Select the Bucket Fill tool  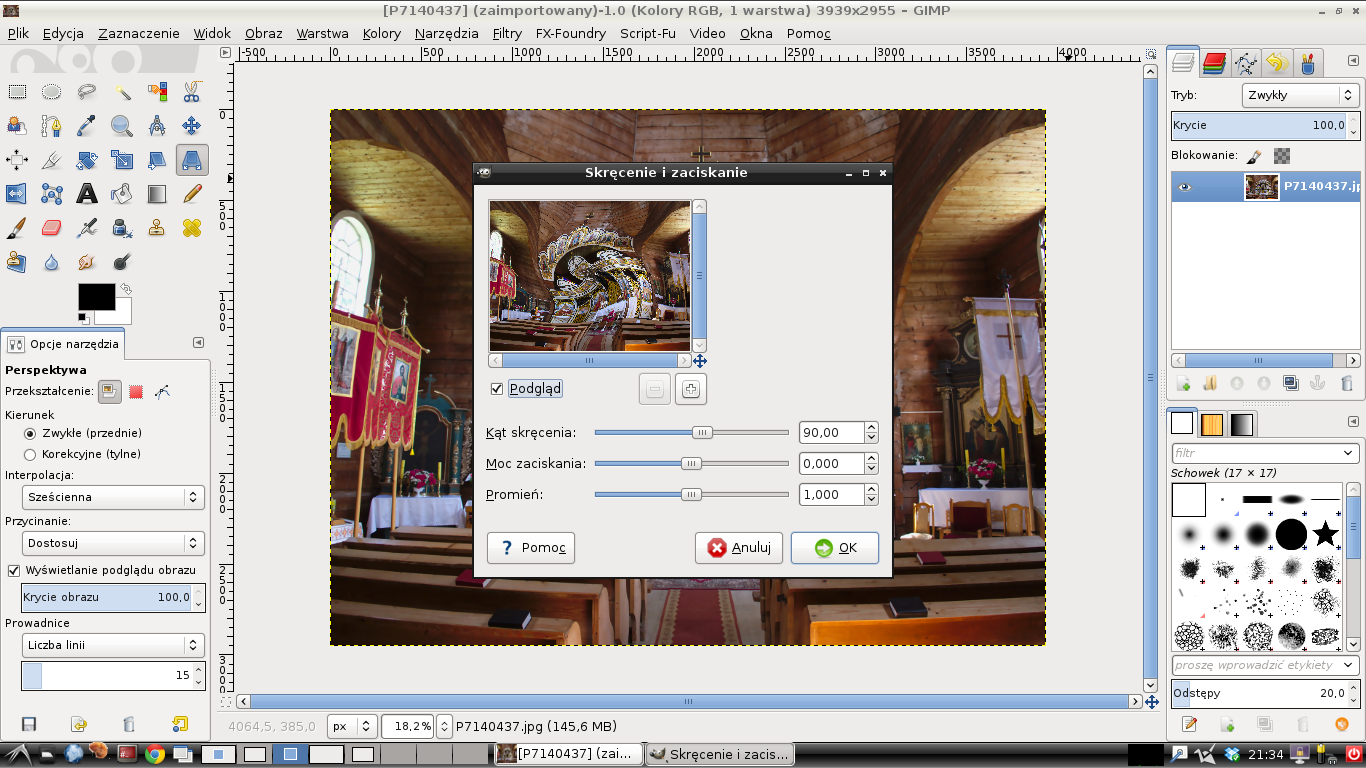122,194
